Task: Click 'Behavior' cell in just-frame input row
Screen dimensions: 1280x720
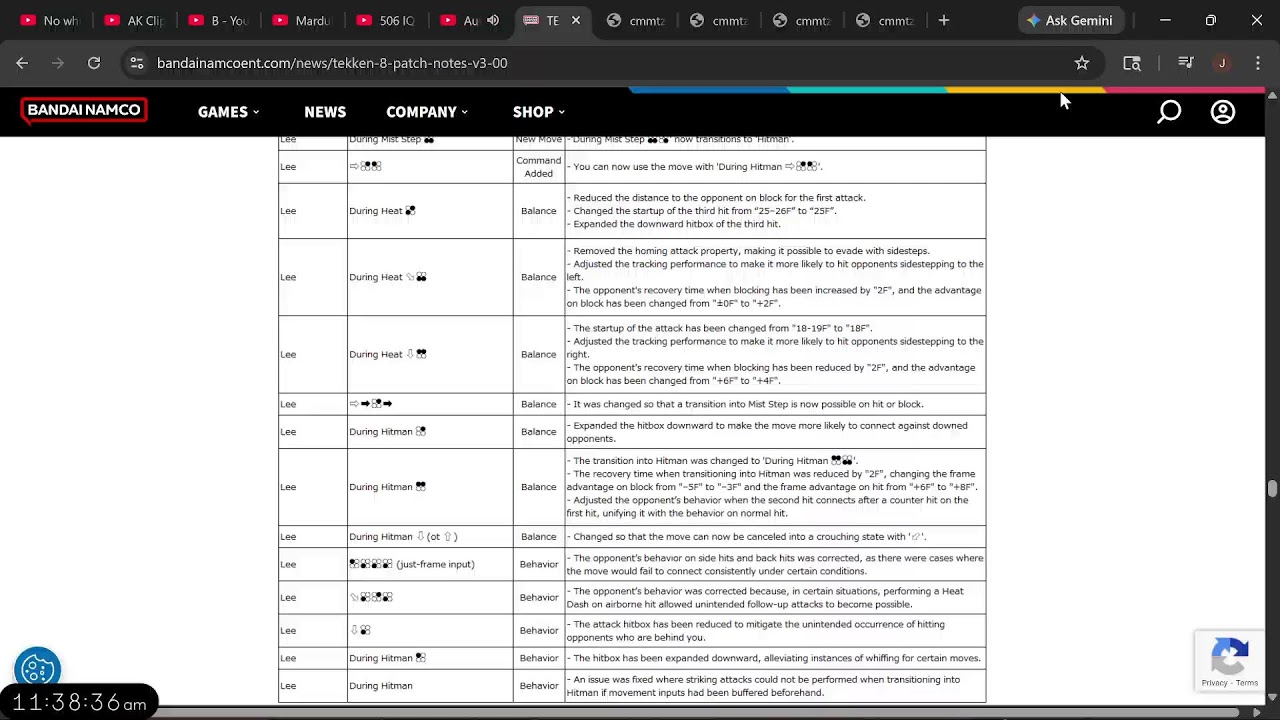Action: [538, 565]
